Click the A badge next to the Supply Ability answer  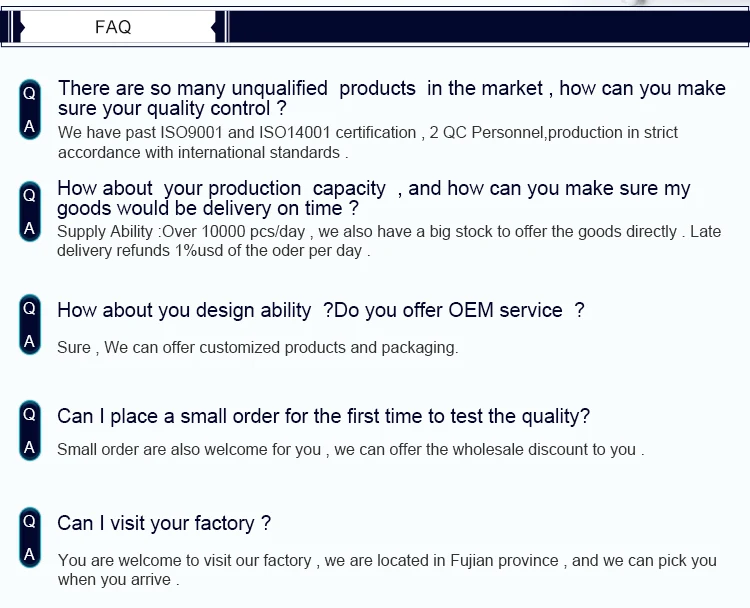coord(29,227)
